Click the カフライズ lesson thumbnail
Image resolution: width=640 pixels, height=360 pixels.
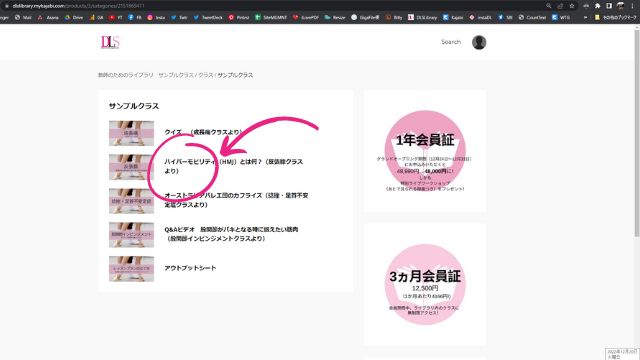(x=131, y=201)
